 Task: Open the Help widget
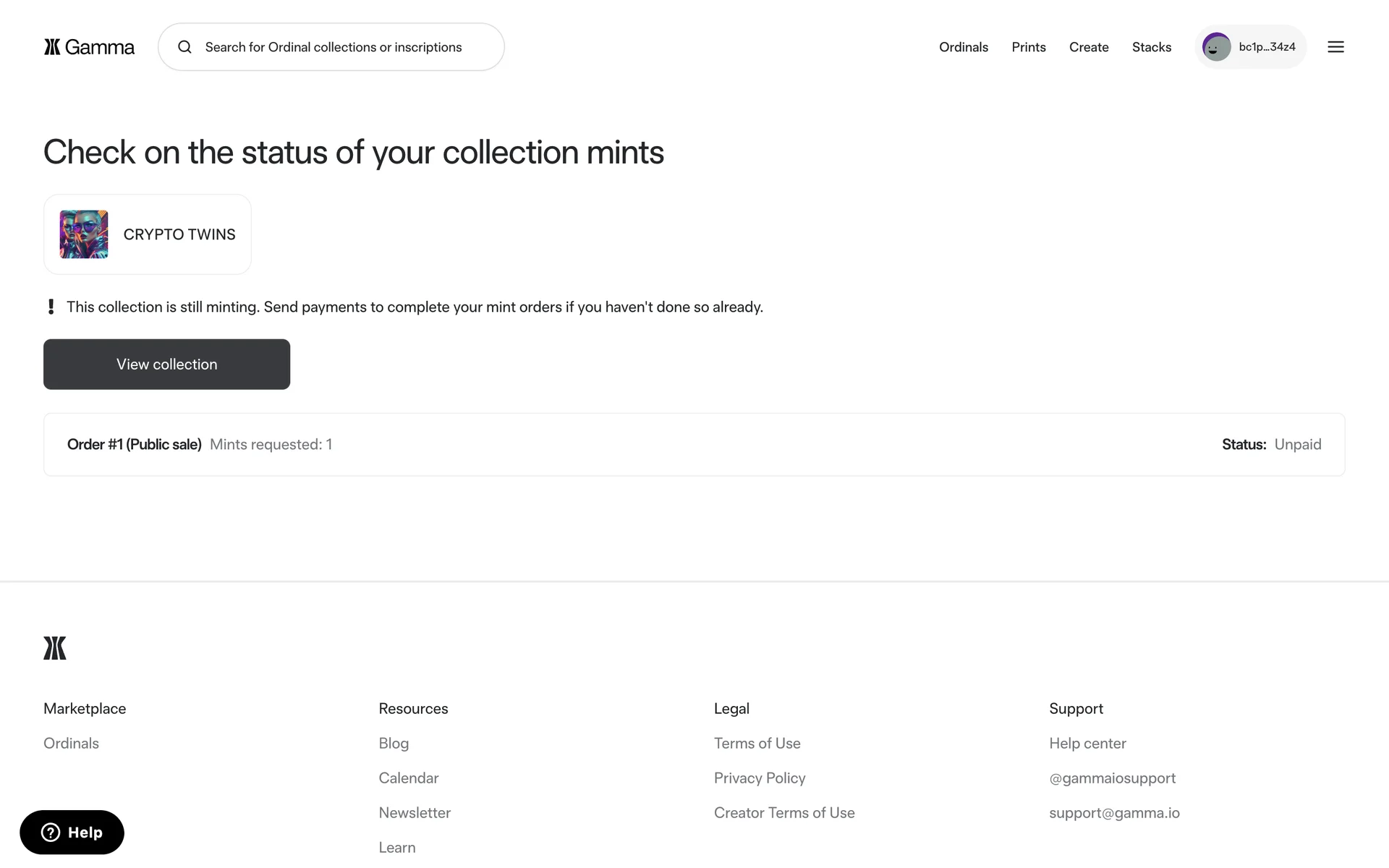pyautogui.click(x=72, y=833)
